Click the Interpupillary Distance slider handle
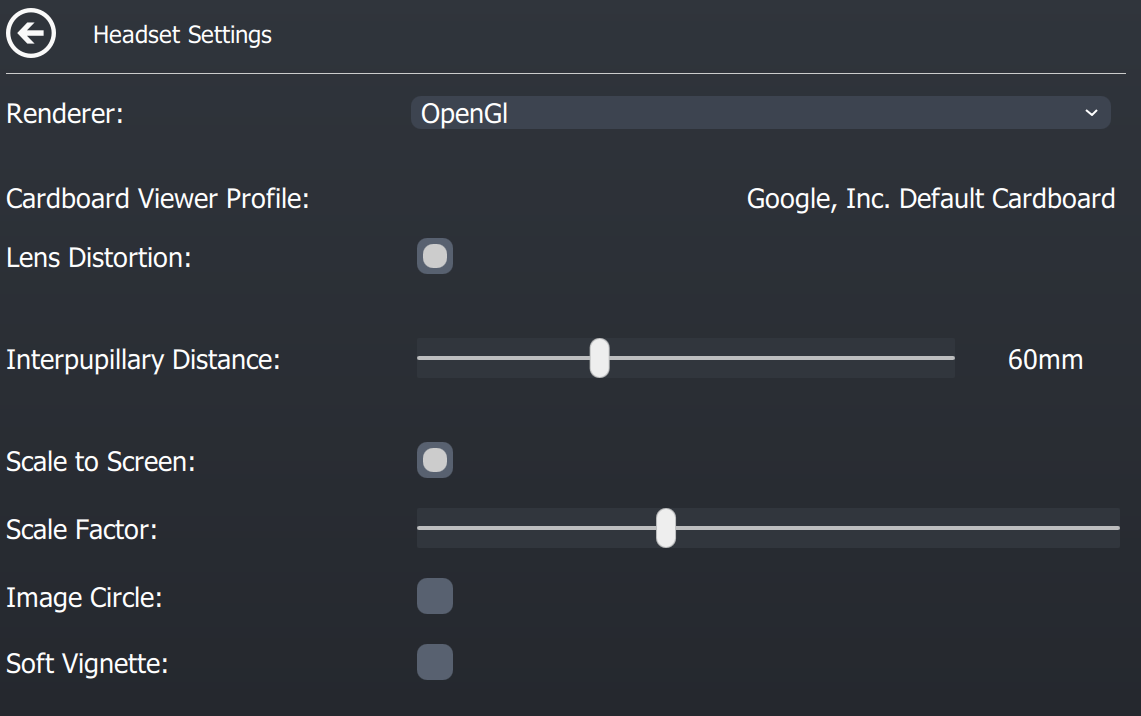Viewport: 1141px width, 716px height. tap(599, 358)
